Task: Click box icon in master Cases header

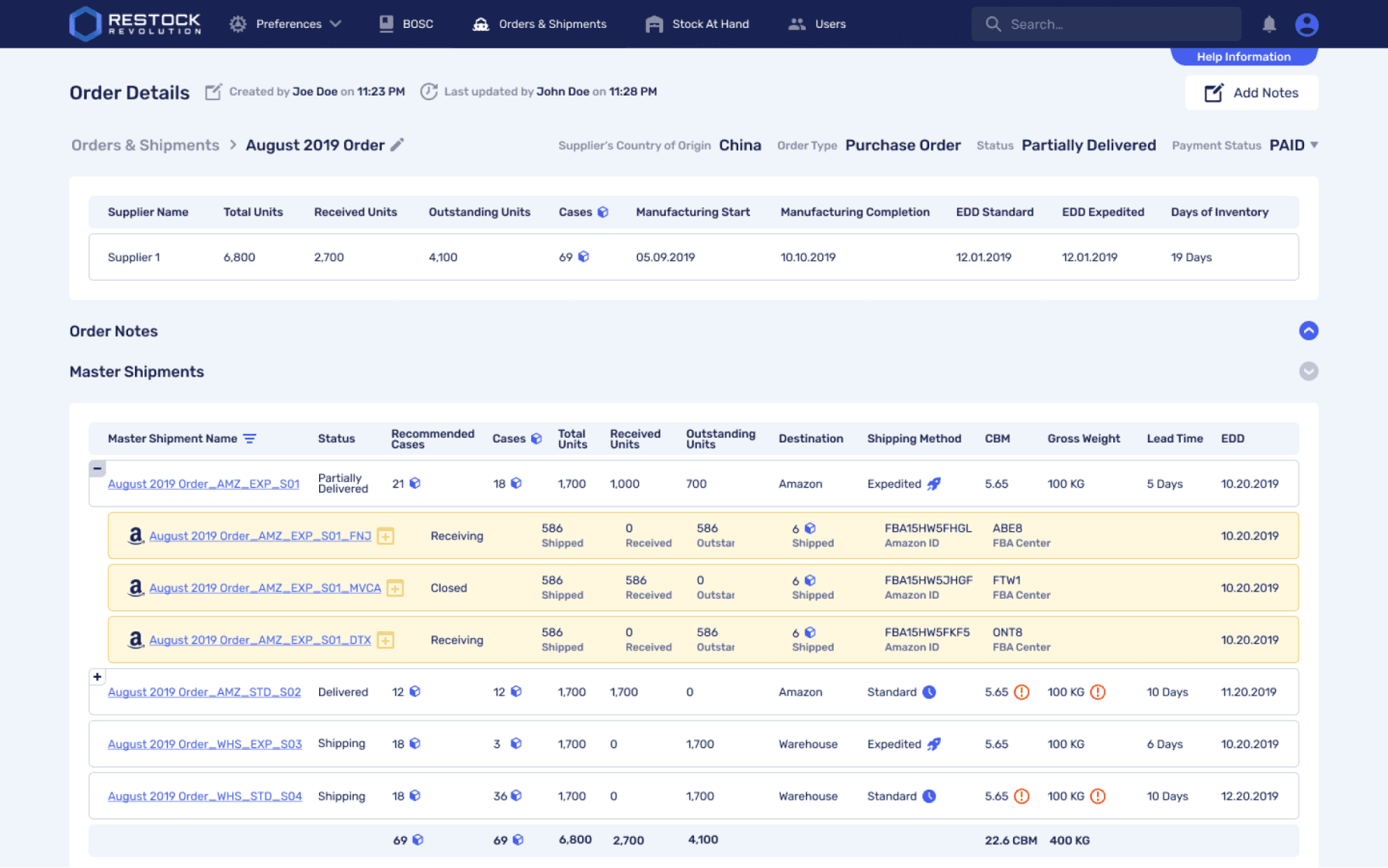Action: pos(536,439)
